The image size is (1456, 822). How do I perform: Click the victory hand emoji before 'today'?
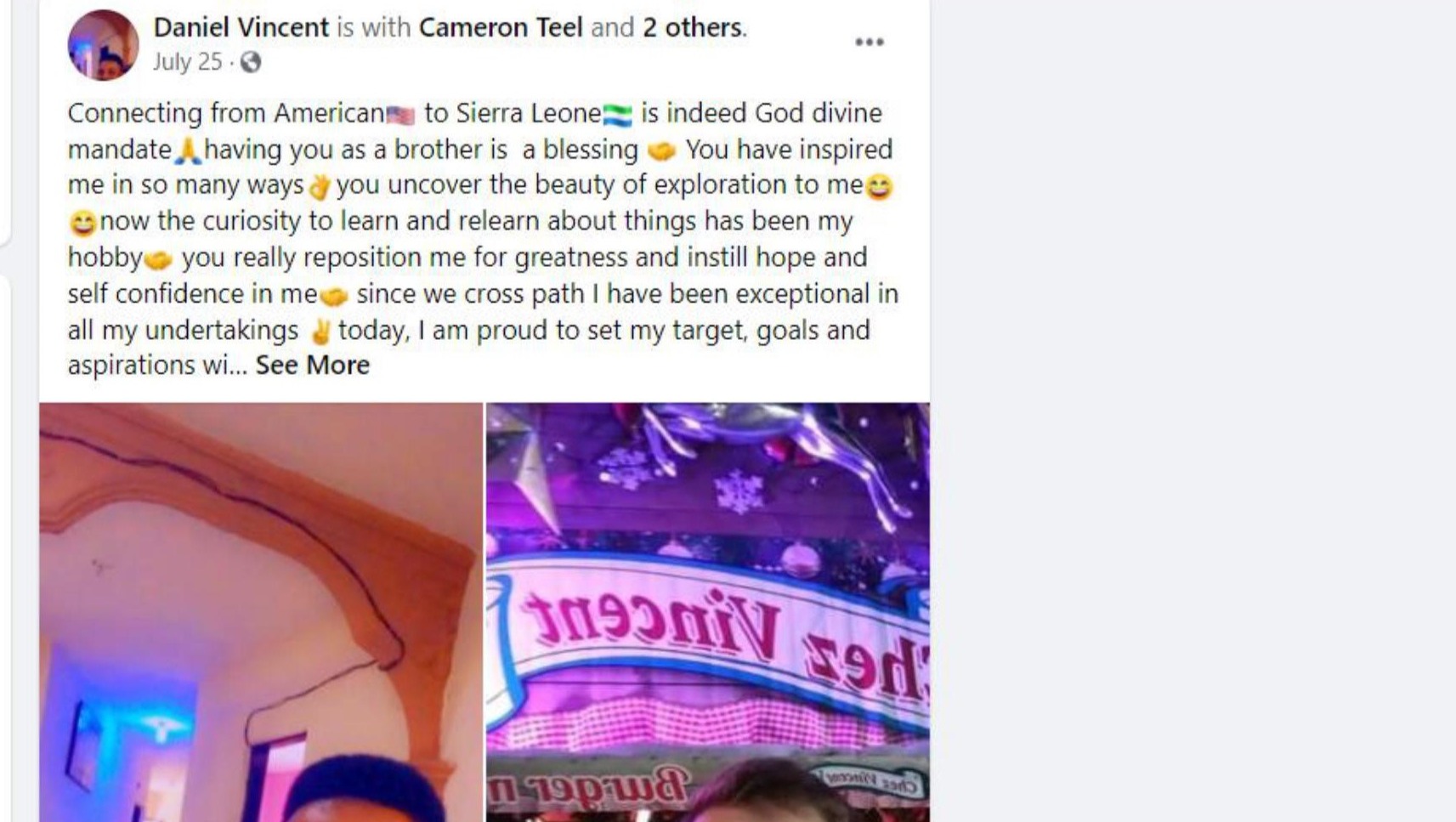tap(320, 331)
